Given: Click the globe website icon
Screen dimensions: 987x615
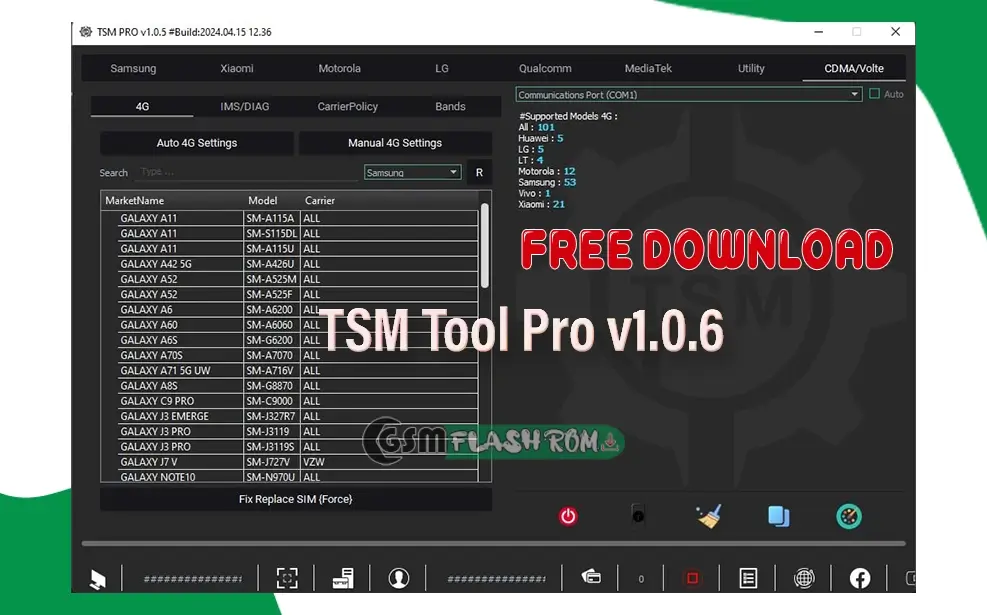Looking at the screenshot, I should pos(804,578).
